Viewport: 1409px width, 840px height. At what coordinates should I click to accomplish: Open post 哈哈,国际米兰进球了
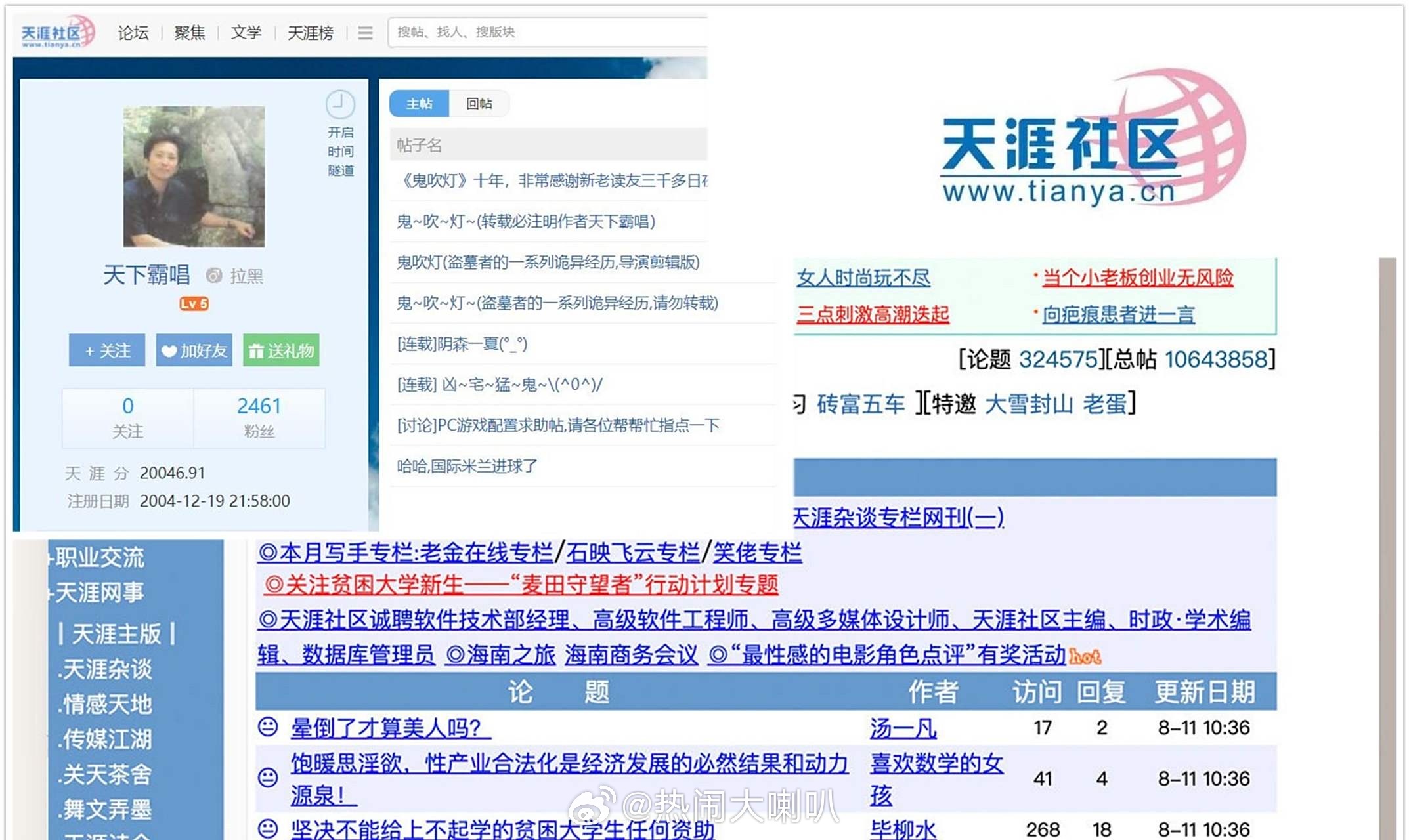[x=467, y=466]
